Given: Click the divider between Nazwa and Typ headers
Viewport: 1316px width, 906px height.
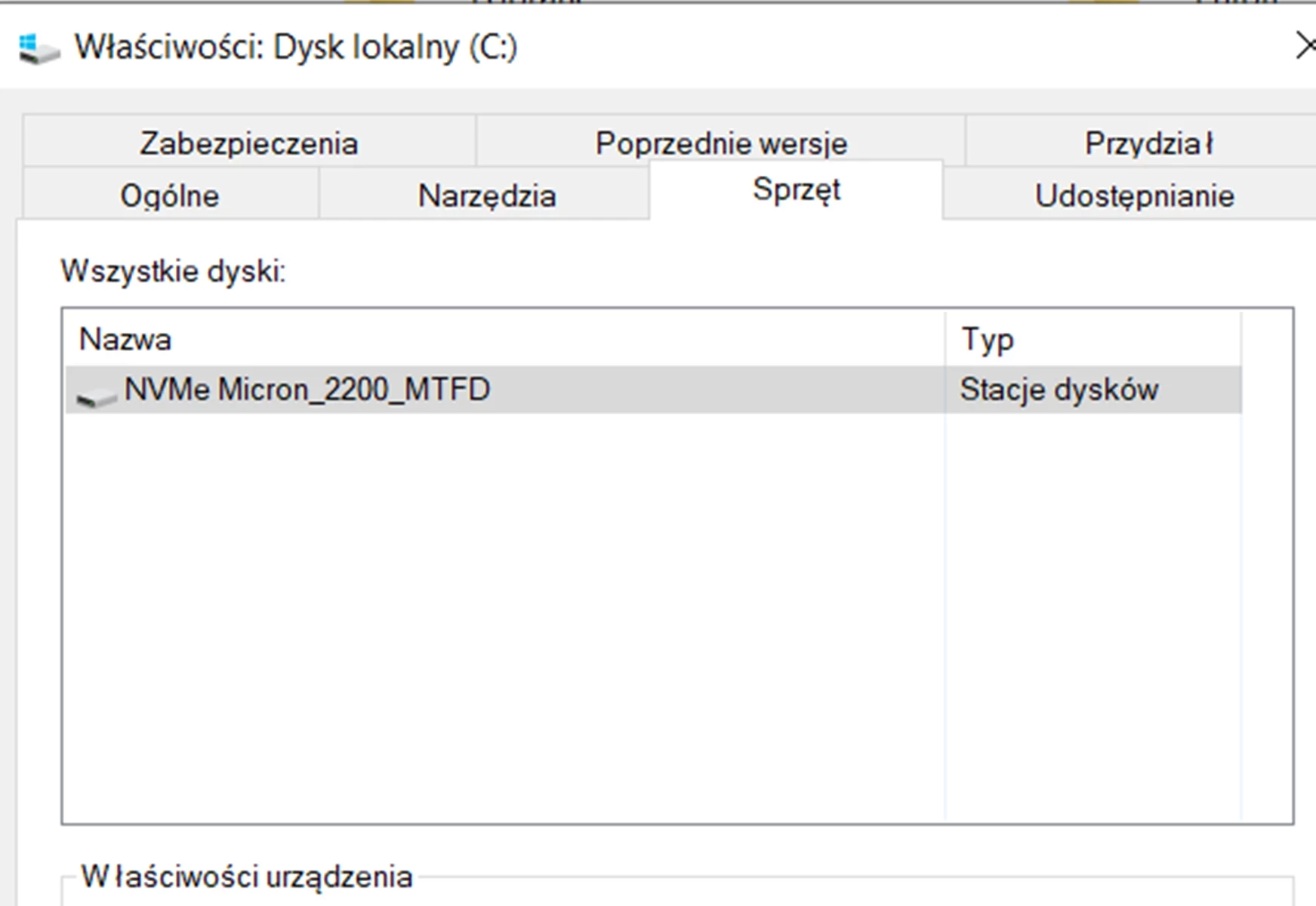Looking at the screenshot, I should pyautogui.click(x=945, y=340).
